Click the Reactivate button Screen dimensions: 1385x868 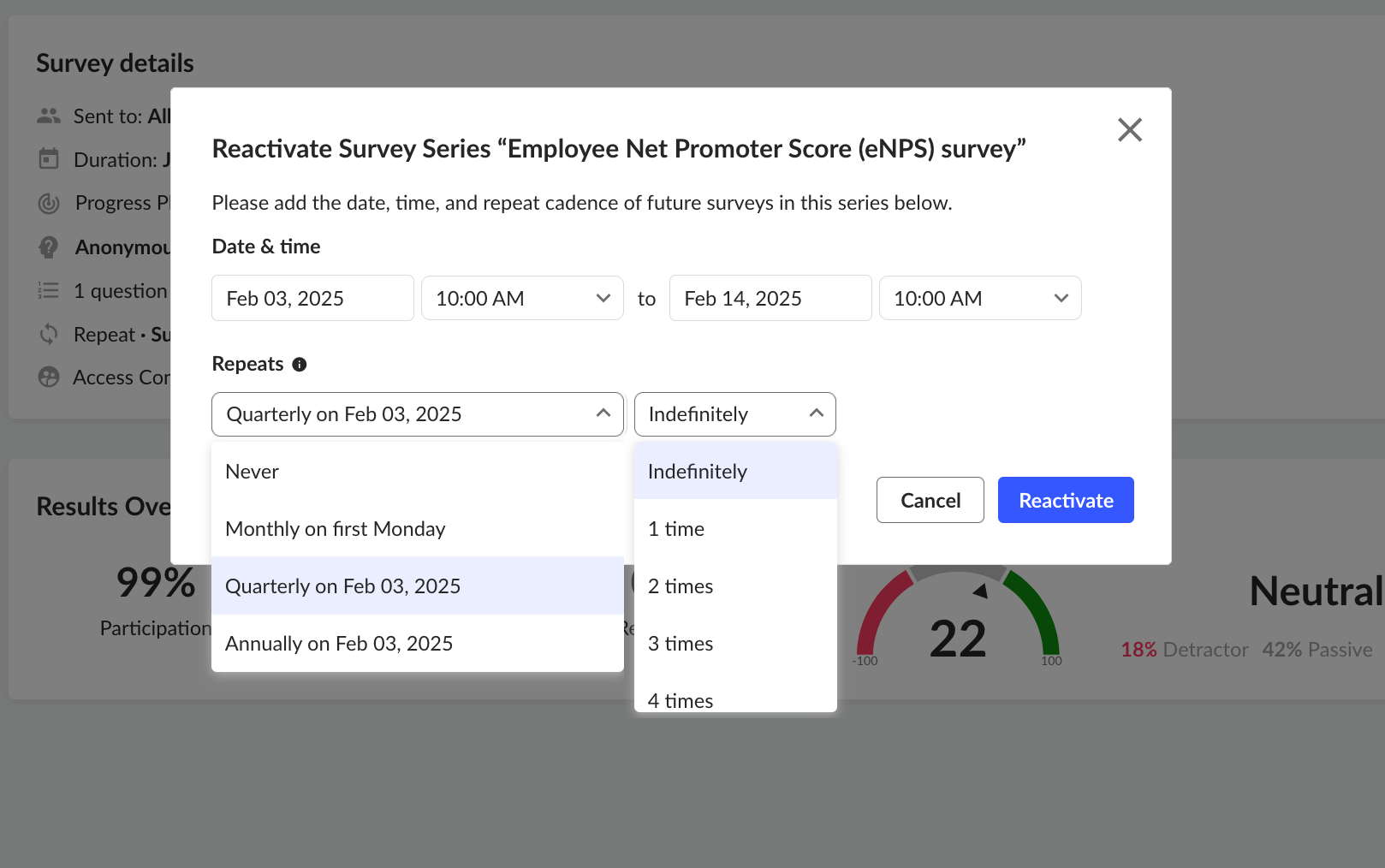1066,500
